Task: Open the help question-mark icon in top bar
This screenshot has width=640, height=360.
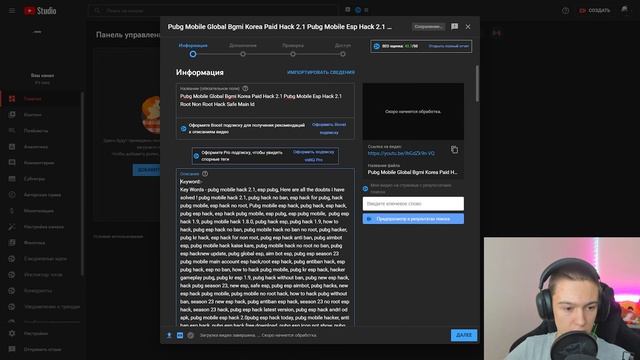Action: tap(565, 11)
